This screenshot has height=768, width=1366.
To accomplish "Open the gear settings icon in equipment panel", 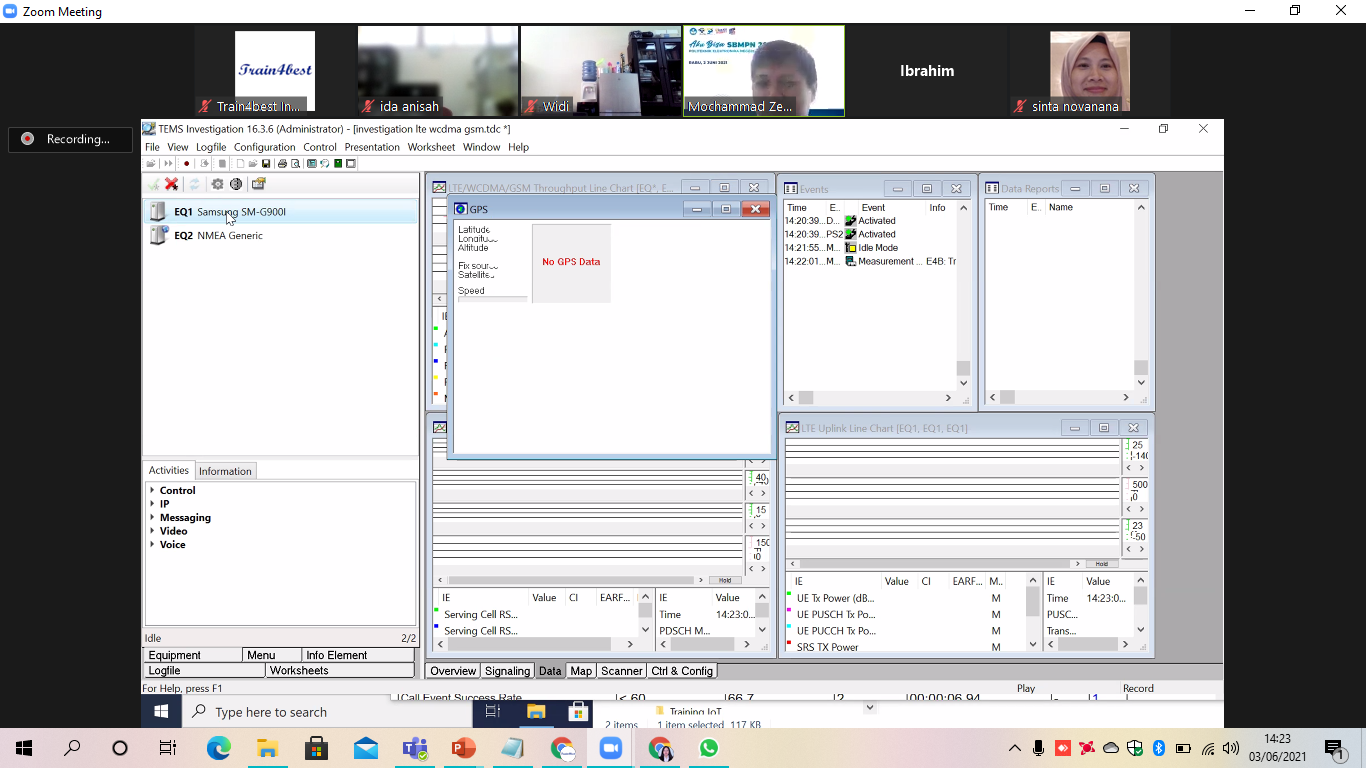I will pyautogui.click(x=217, y=184).
